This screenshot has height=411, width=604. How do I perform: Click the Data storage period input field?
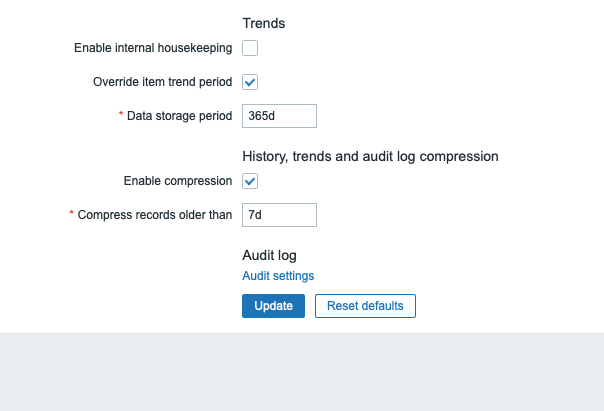pyautogui.click(x=279, y=116)
